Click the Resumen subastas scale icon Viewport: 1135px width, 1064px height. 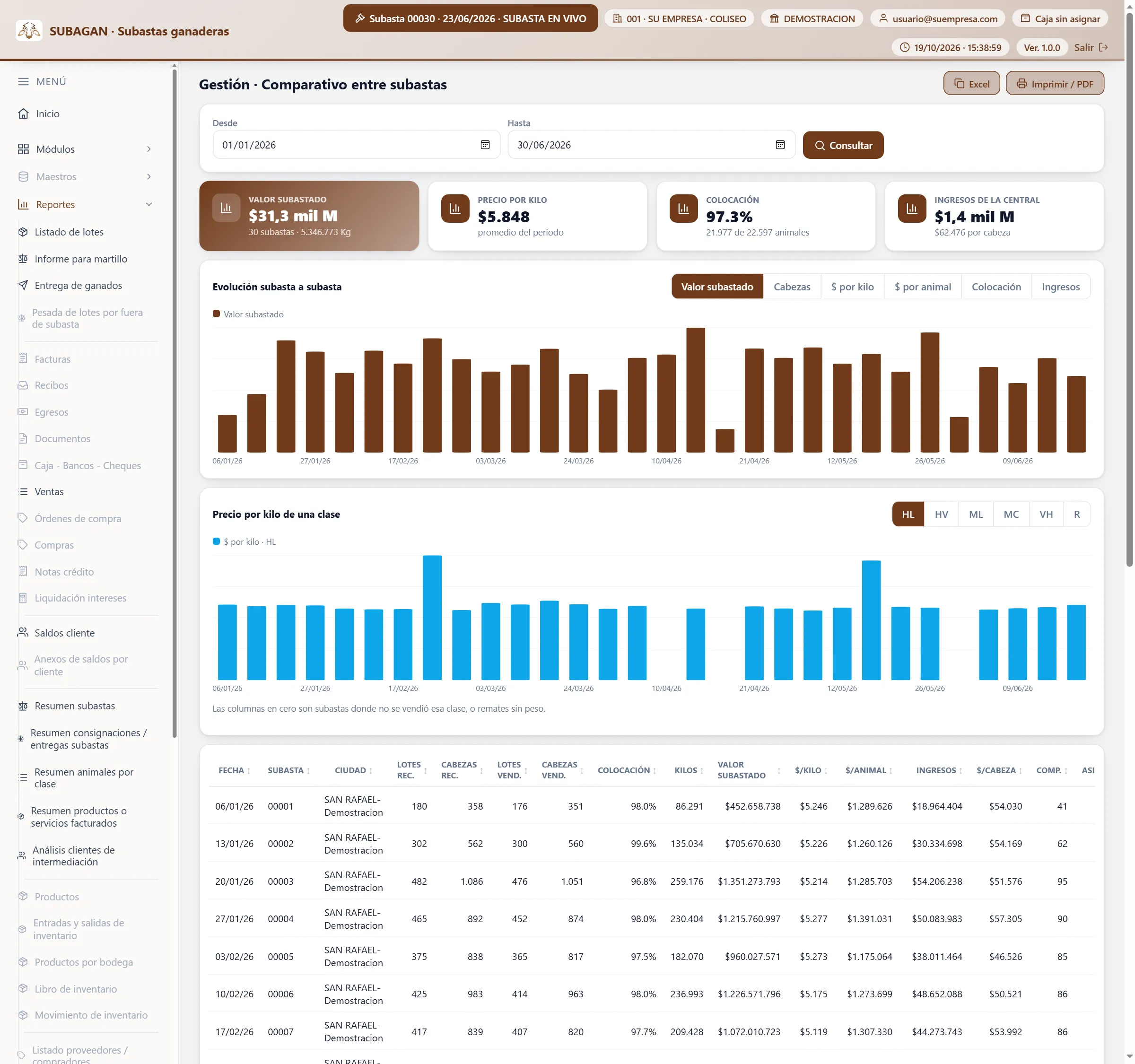point(23,706)
